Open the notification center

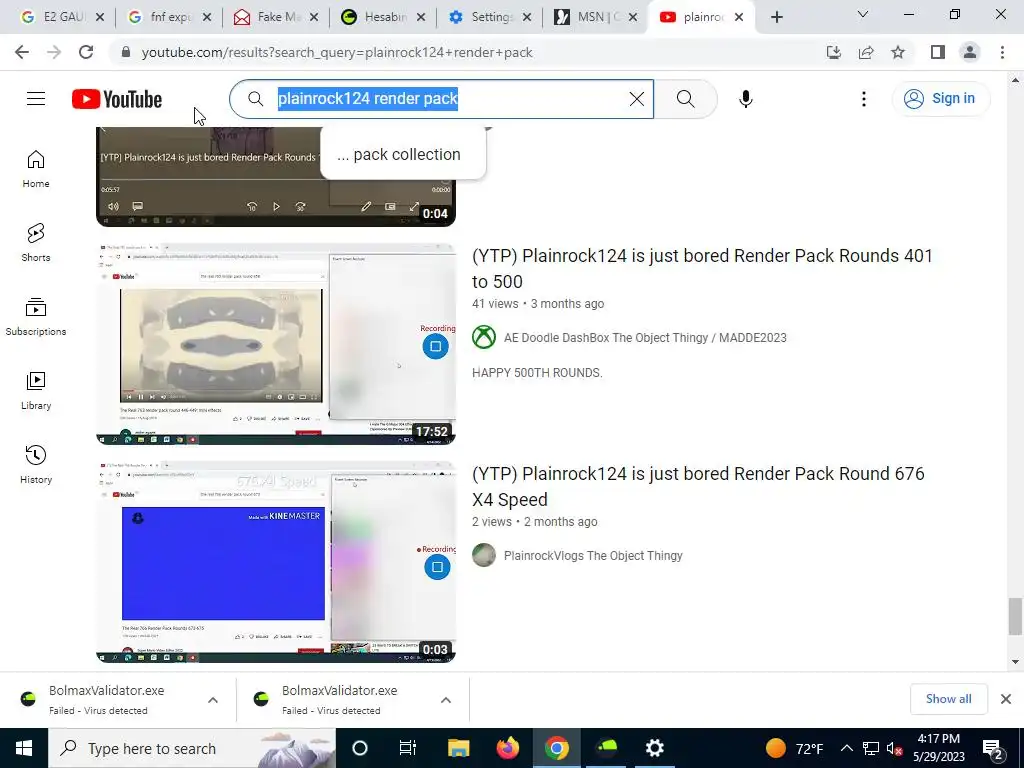pyautogui.click(x=993, y=748)
